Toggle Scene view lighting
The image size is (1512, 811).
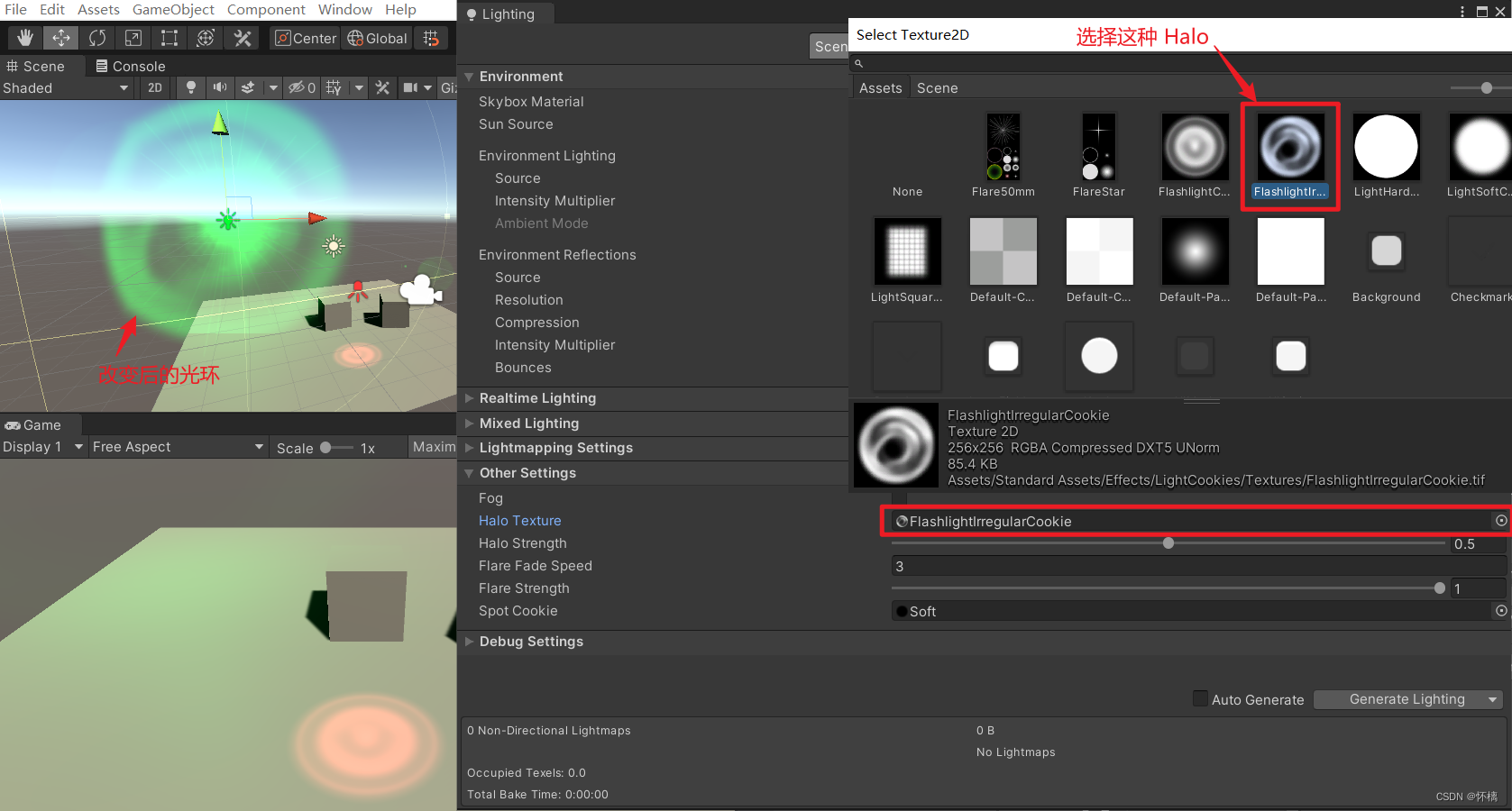190,87
